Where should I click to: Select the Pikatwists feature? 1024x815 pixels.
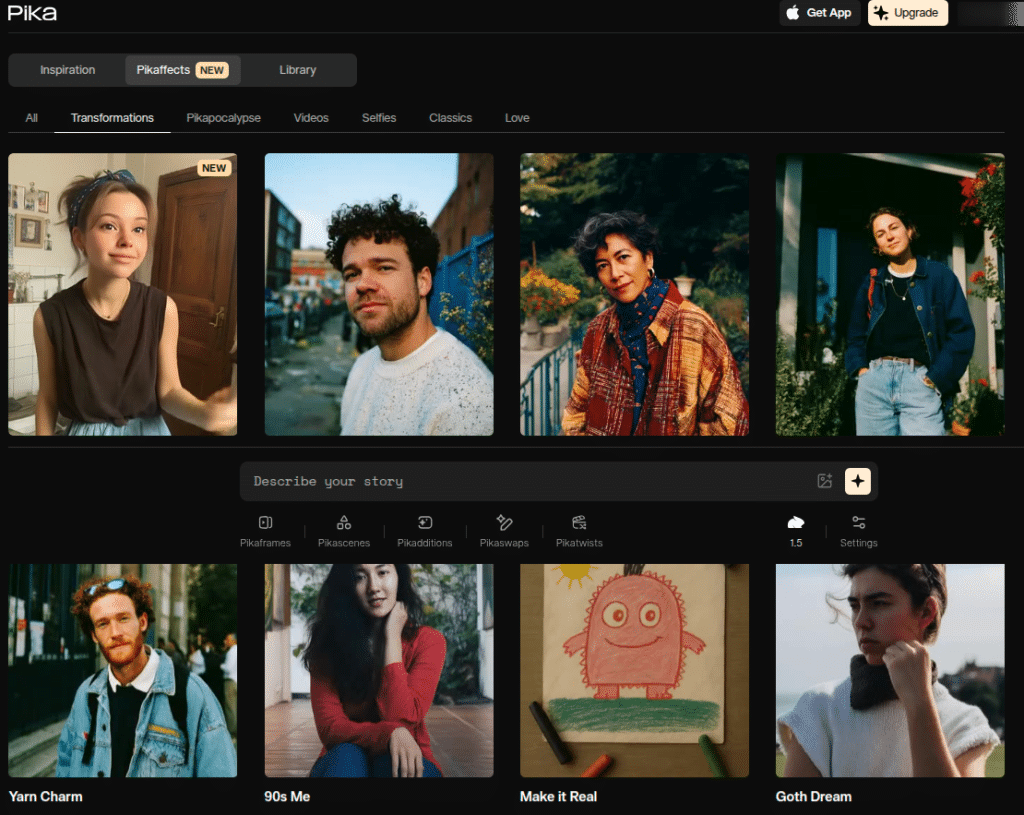pyautogui.click(x=579, y=530)
